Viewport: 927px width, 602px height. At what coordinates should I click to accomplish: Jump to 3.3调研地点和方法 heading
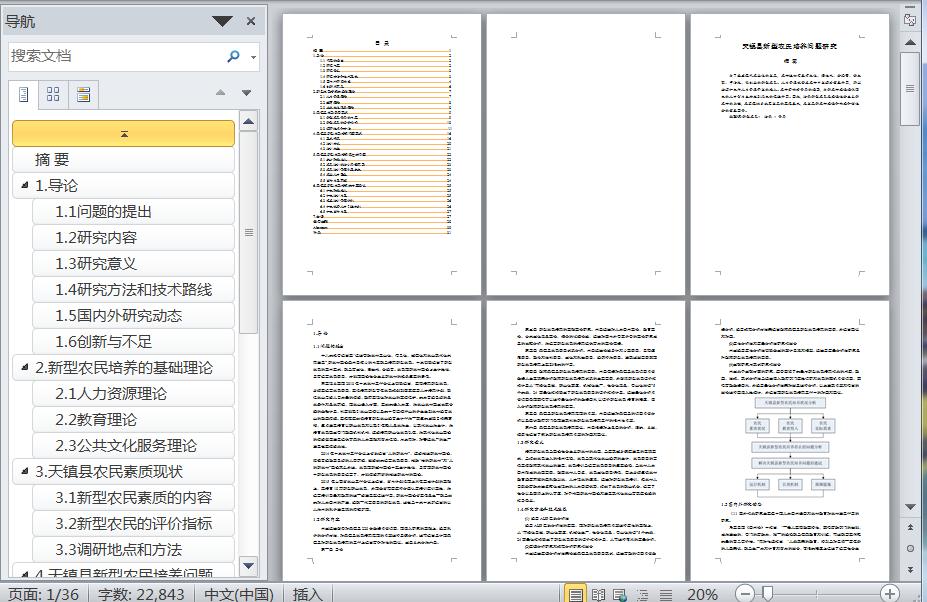point(134,550)
